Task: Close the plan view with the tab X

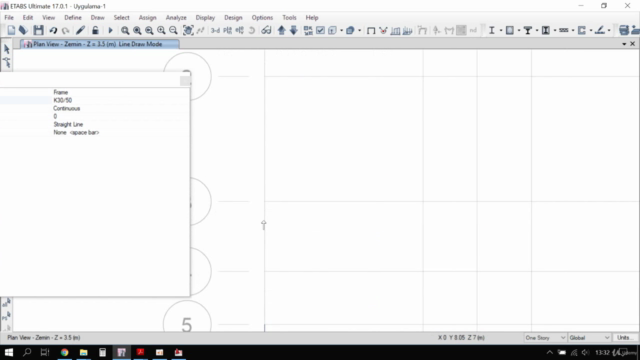Action: click(x=633, y=44)
